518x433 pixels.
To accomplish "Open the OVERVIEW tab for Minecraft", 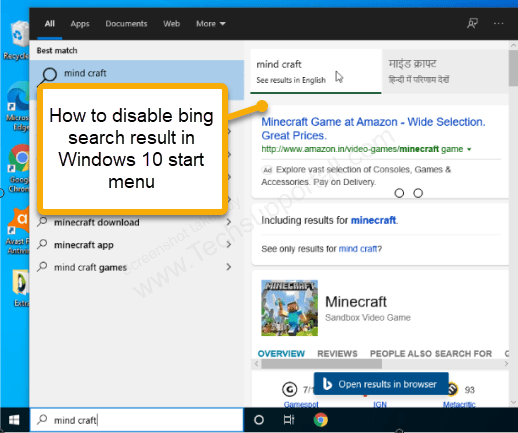I will 281,354.
